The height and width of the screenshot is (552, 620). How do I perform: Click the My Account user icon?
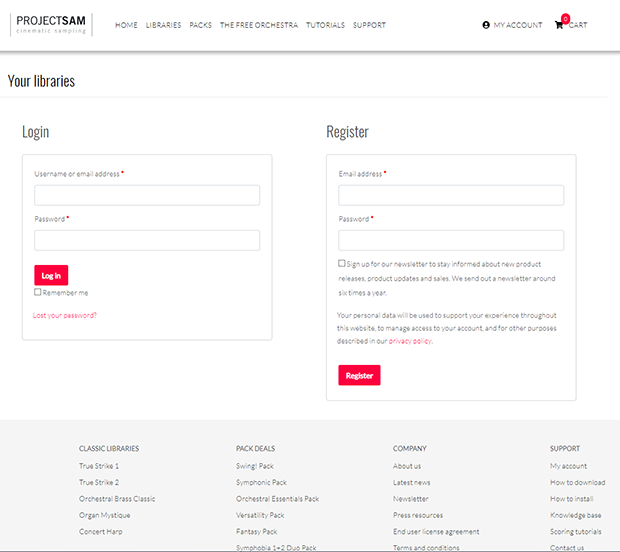pos(486,25)
